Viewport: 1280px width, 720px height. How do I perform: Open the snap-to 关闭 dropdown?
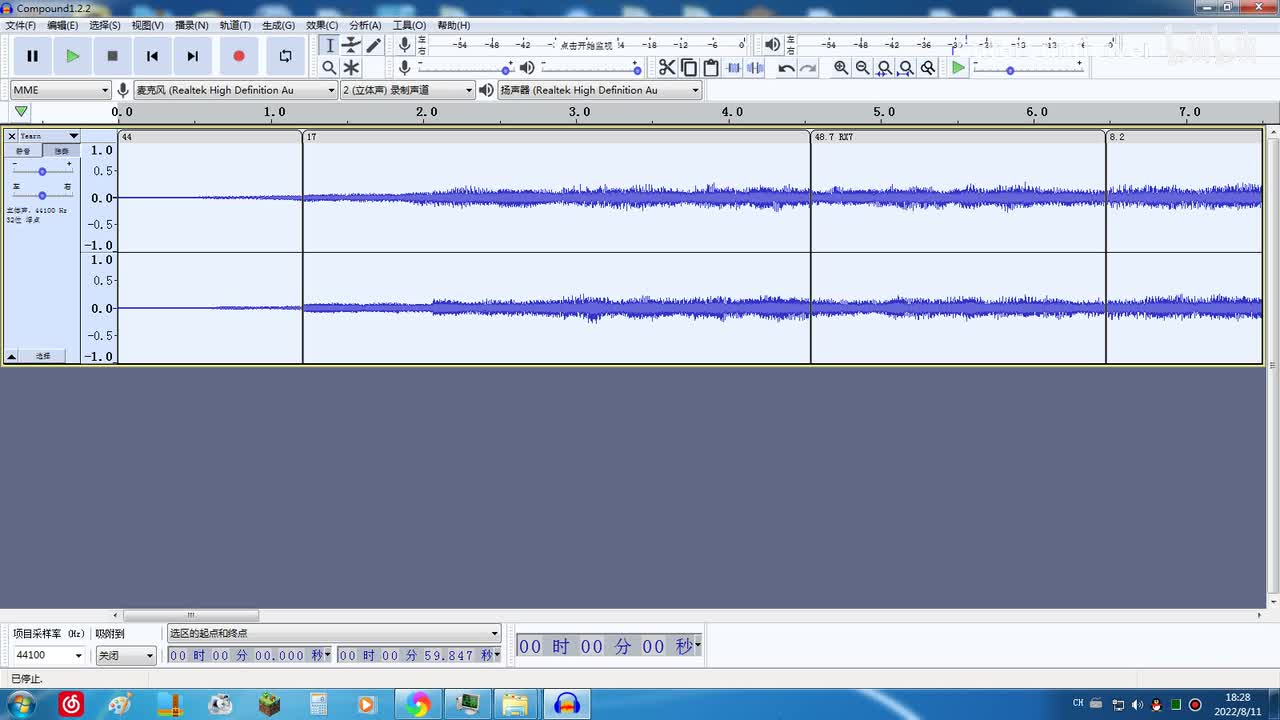126,656
